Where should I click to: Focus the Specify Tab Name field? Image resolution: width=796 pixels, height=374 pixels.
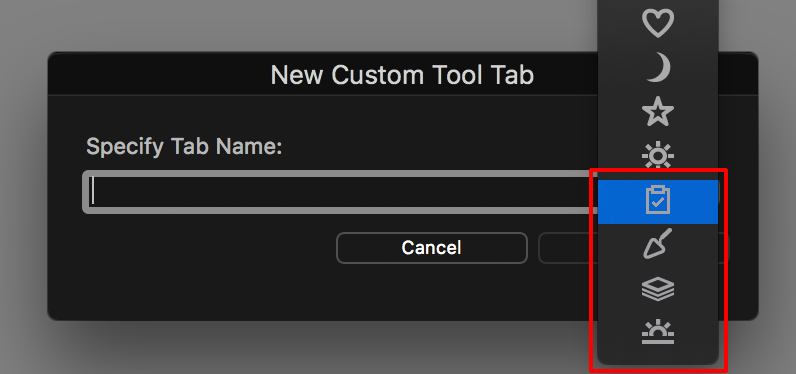[x=340, y=192]
